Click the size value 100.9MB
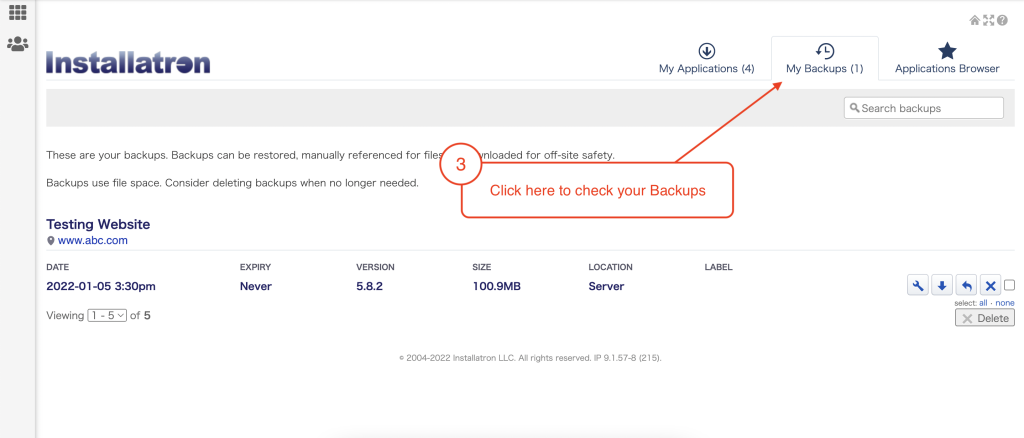 (496, 286)
